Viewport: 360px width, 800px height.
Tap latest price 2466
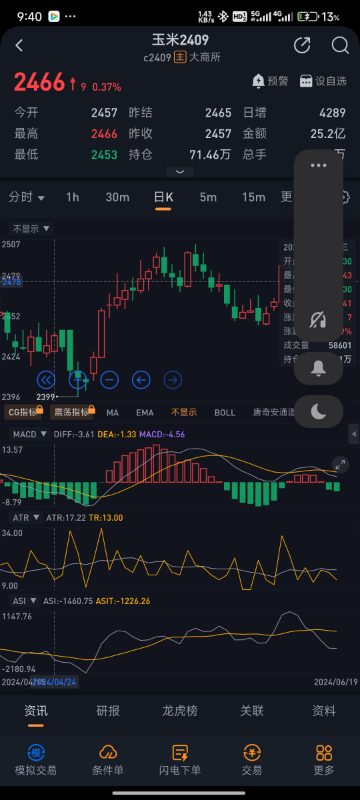40,82
